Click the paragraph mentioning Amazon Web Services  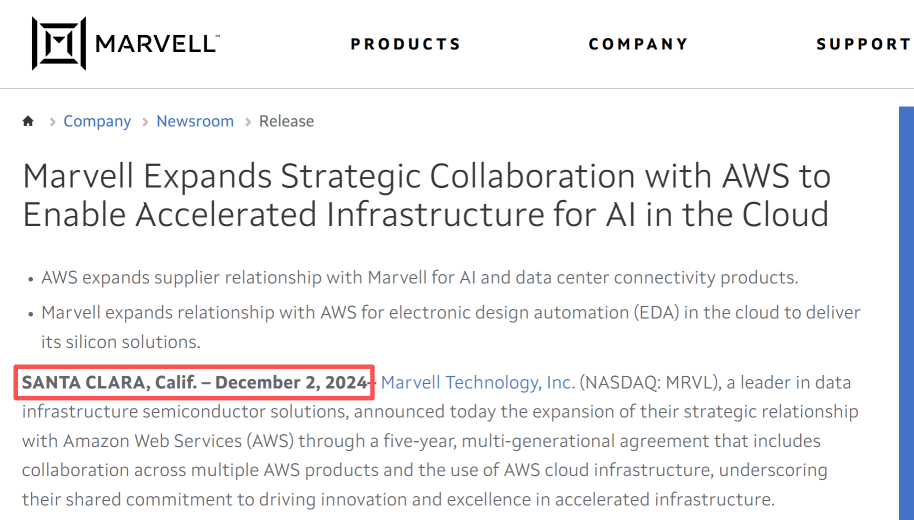440,441
